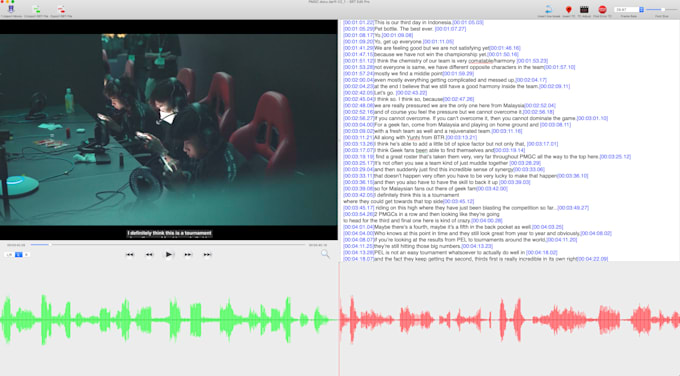The height and width of the screenshot is (376, 680).
Task: Click the green waveform area
Action: 169,320
